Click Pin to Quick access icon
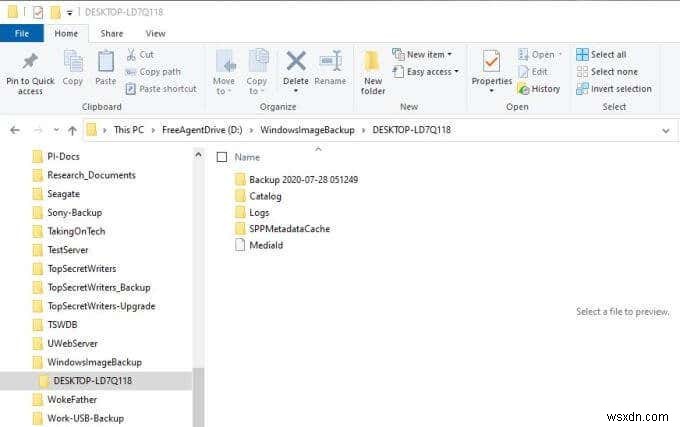Viewport: 680px width, 427px height. [x=30, y=62]
